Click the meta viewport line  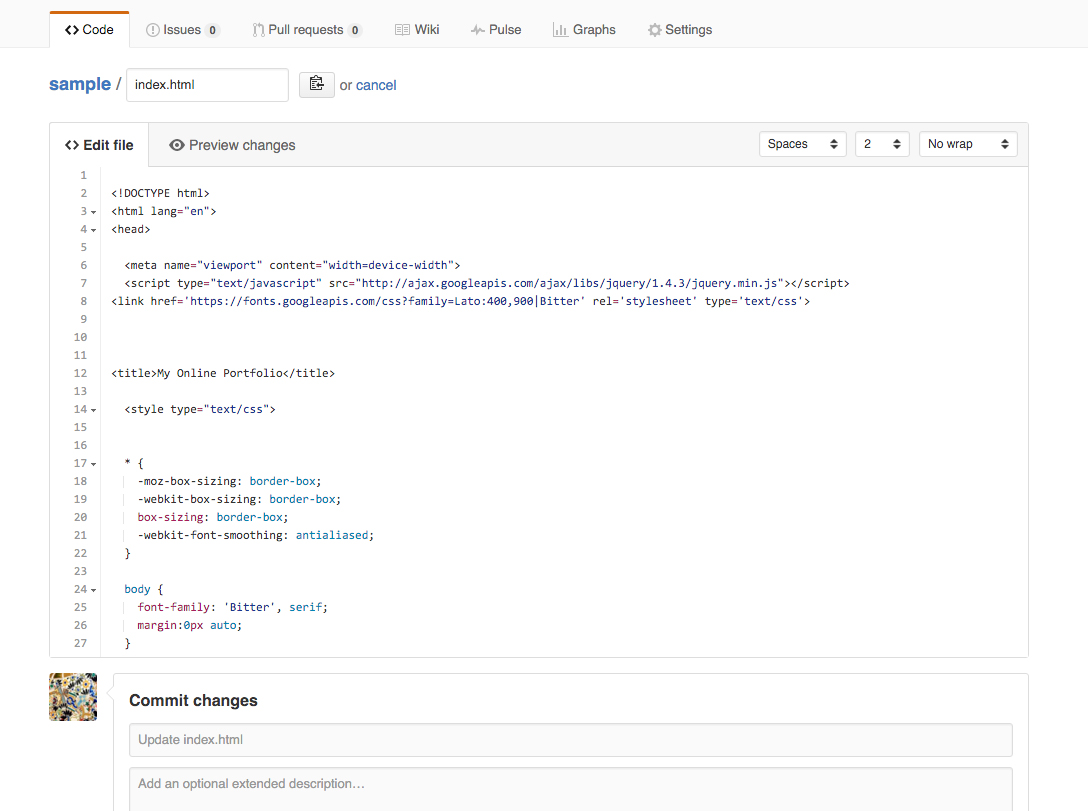click(x=292, y=265)
